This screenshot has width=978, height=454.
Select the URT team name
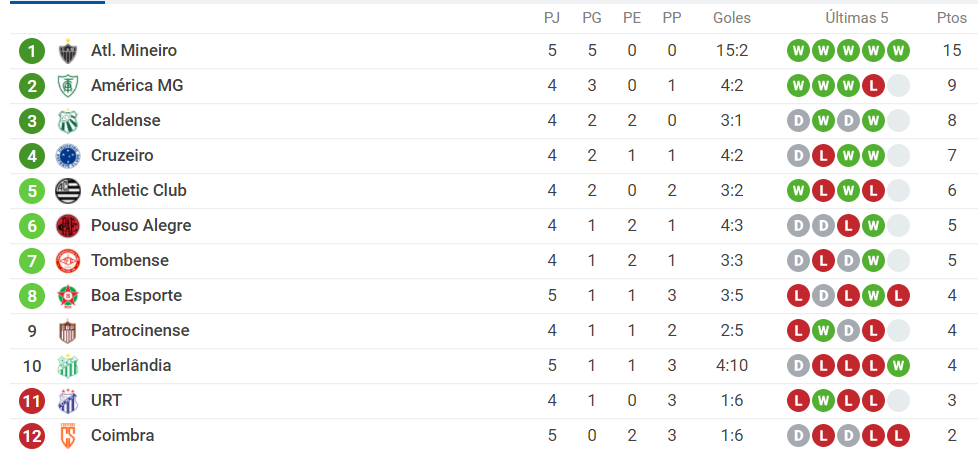[106, 400]
